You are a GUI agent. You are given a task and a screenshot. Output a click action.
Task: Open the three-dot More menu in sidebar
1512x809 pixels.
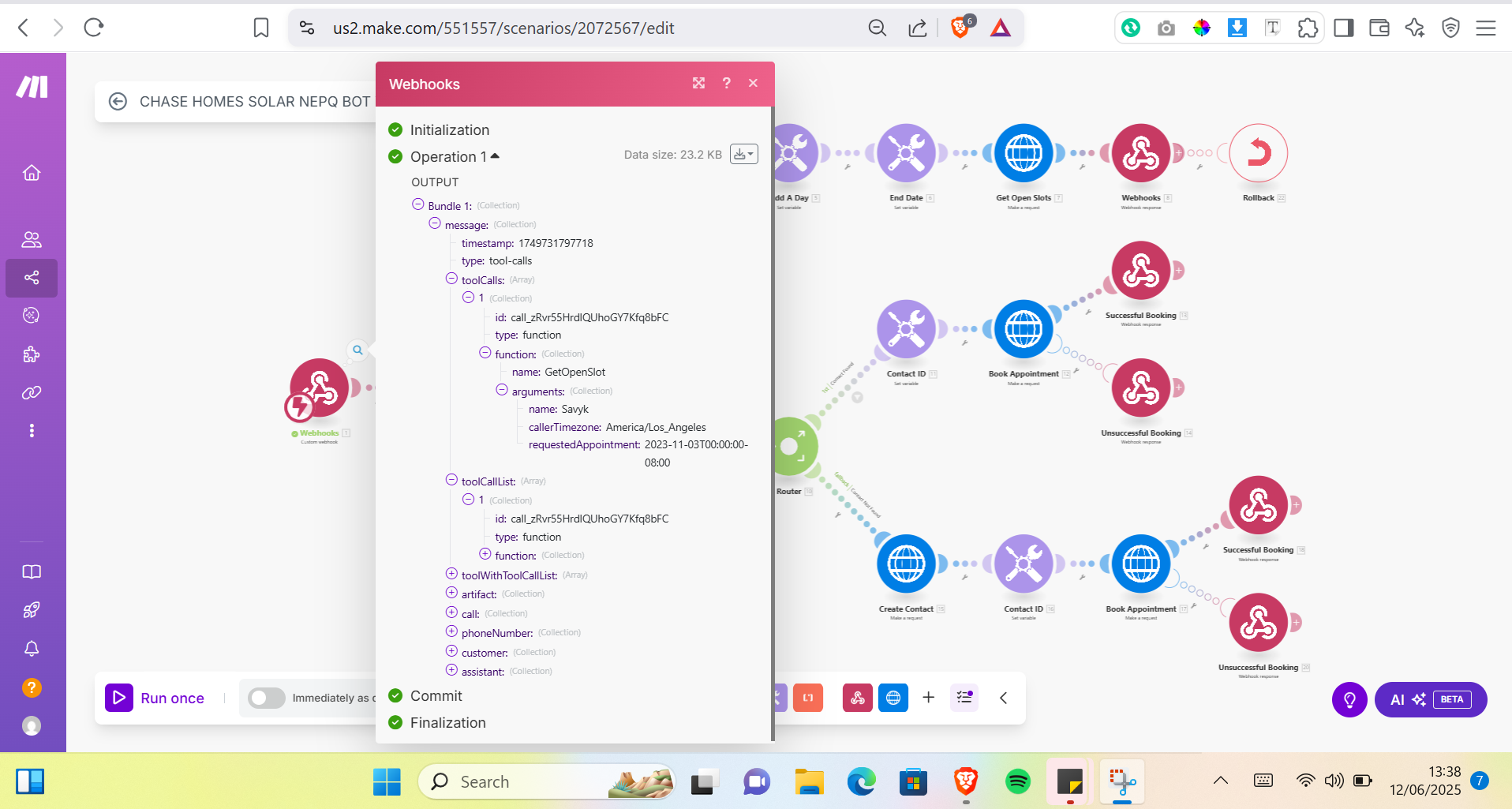pyautogui.click(x=32, y=430)
